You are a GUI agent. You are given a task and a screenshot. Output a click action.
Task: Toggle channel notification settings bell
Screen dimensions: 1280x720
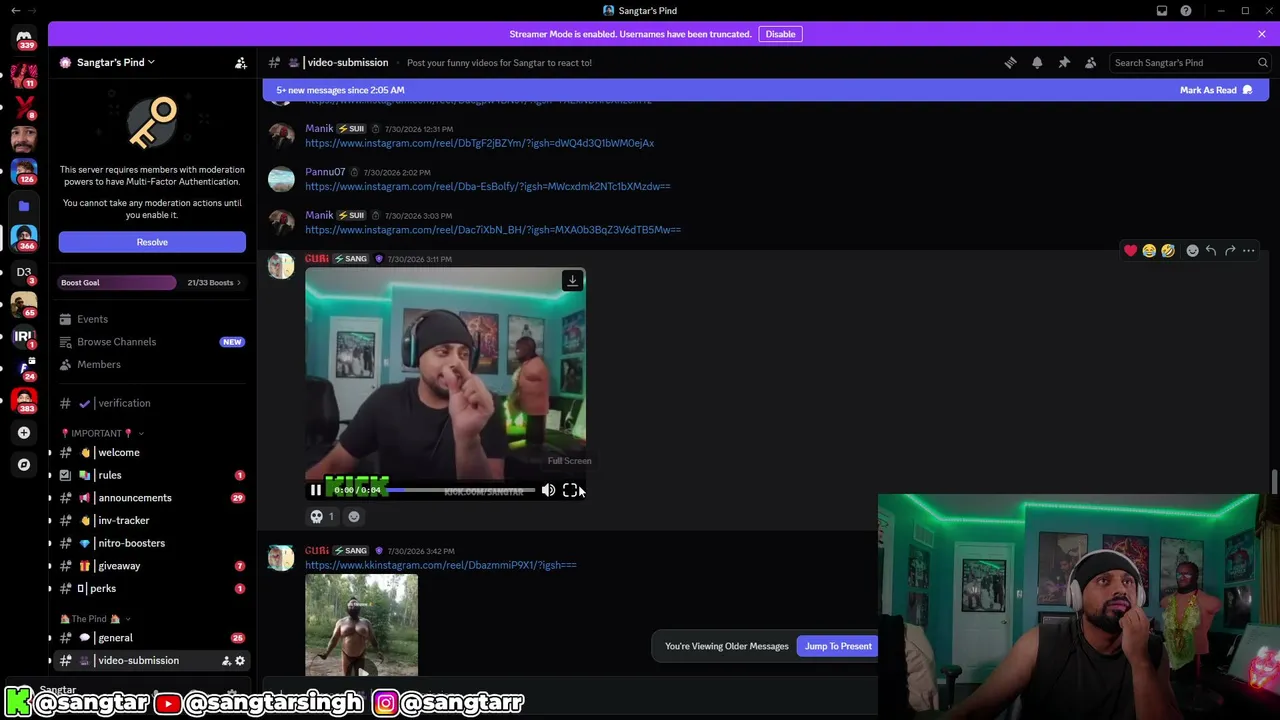[1037, 62]
